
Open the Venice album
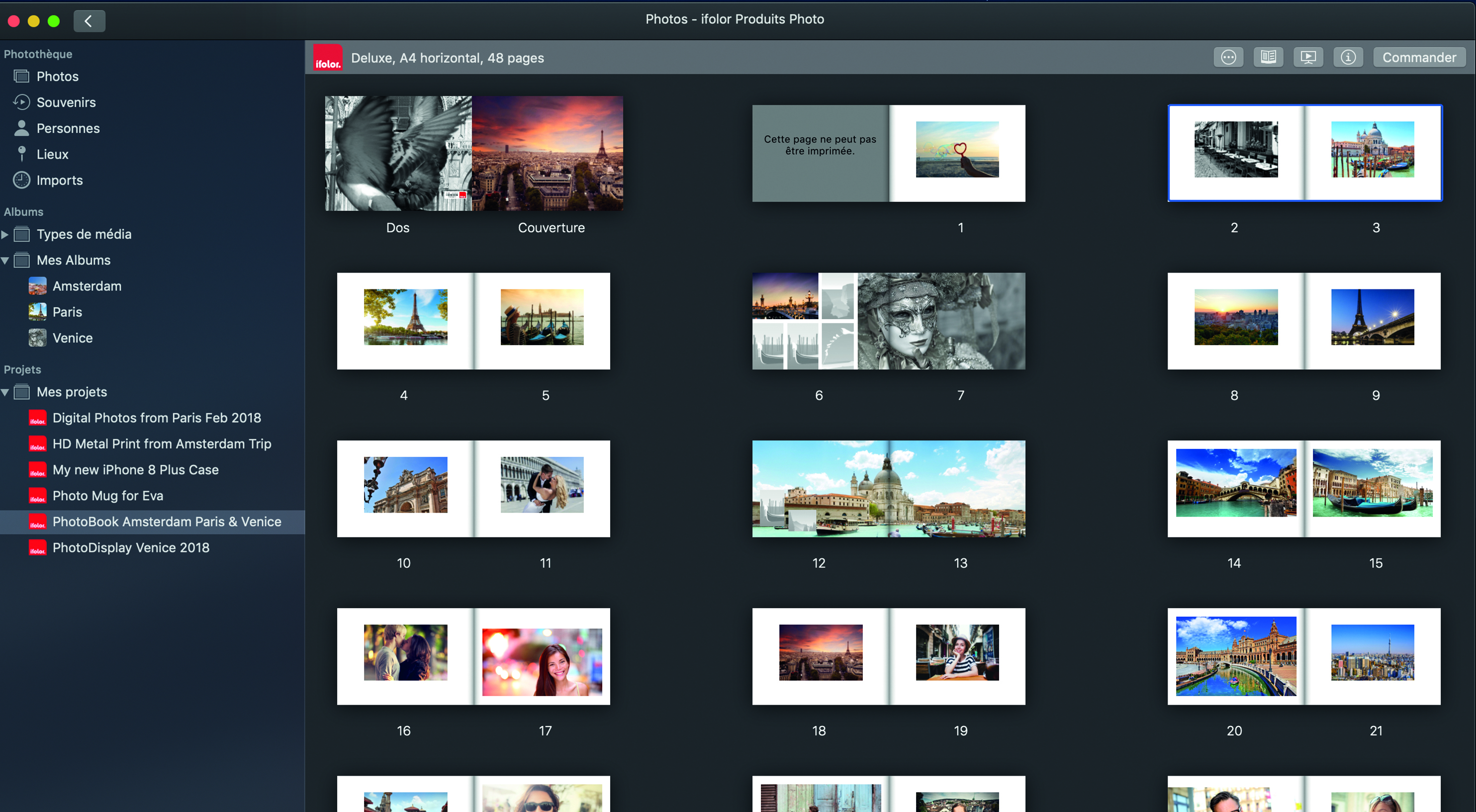click(72, 338)
